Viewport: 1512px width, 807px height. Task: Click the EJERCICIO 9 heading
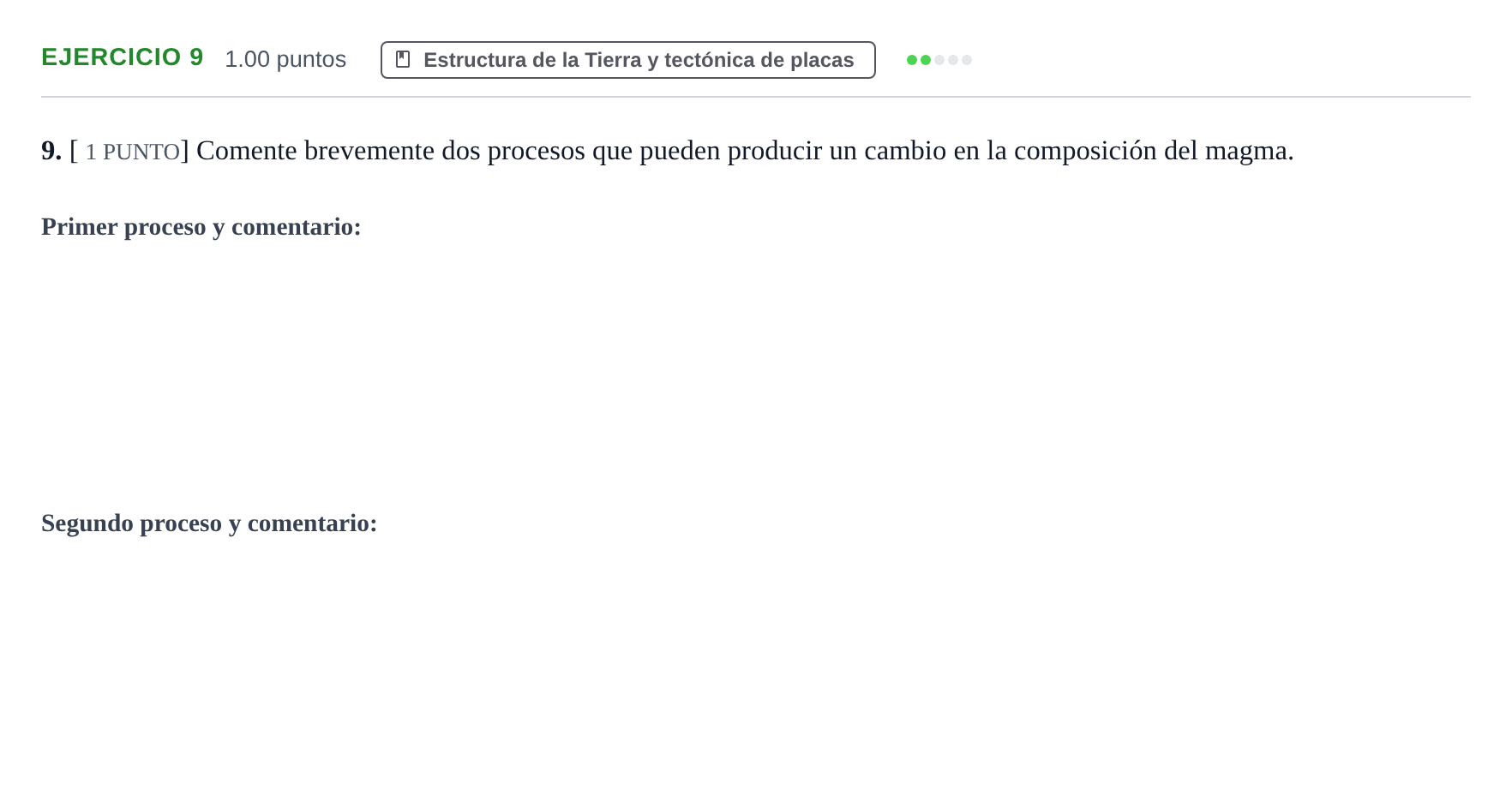[x=123, y=57]
